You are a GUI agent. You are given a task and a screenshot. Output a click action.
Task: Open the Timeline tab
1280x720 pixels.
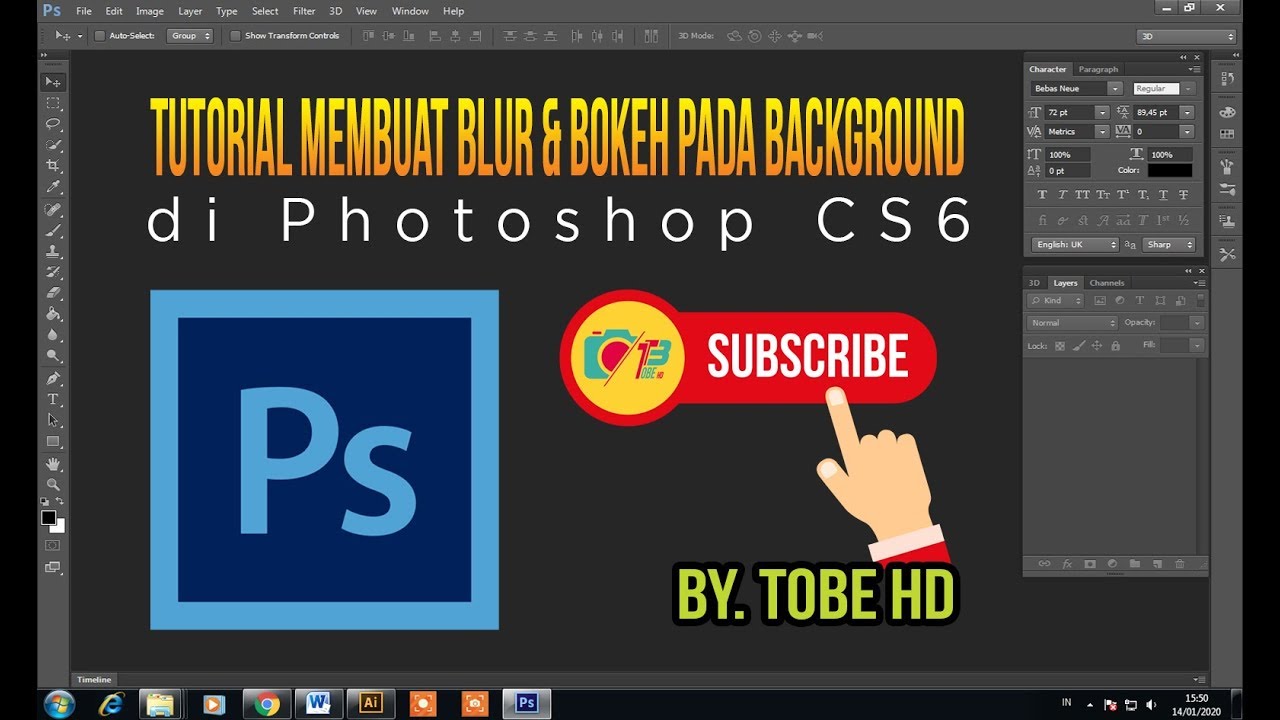(x=94, y=680)
